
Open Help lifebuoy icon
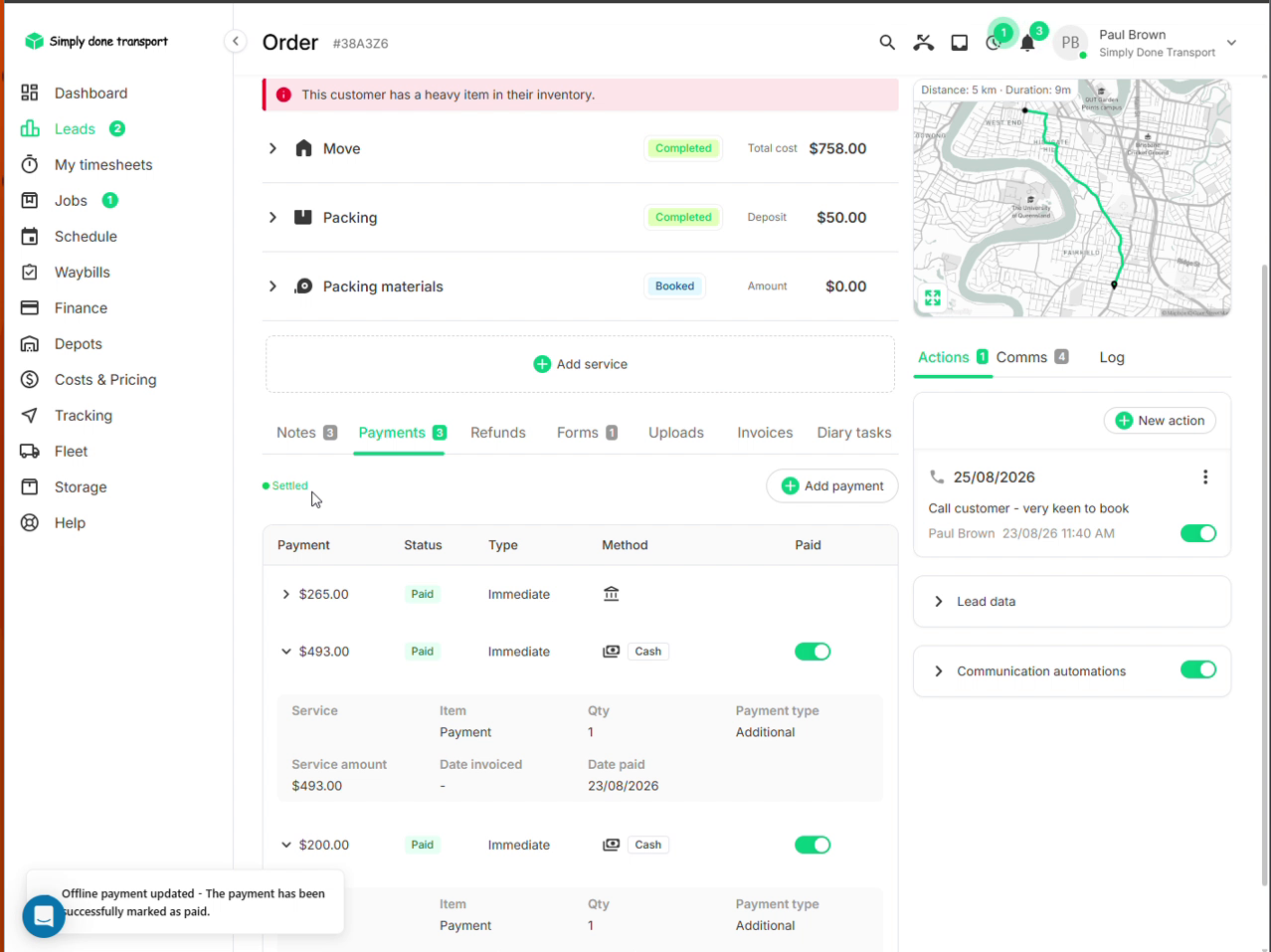click(30, 522)
